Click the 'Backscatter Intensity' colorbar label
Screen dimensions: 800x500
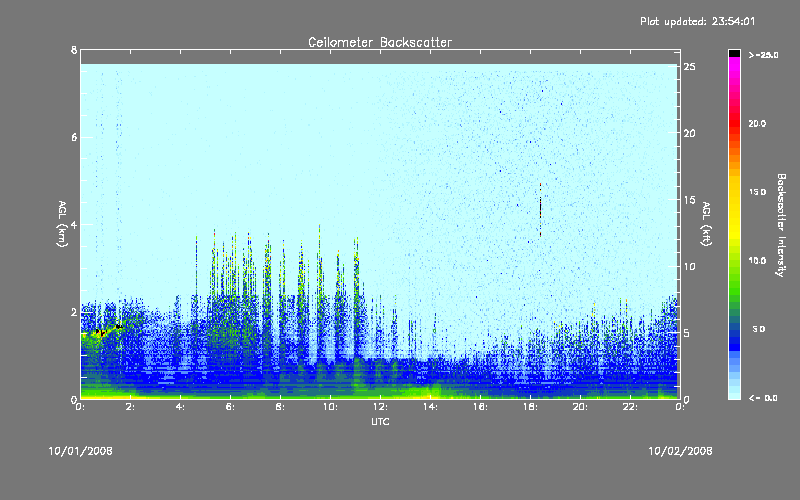click(x=781, y=225)
